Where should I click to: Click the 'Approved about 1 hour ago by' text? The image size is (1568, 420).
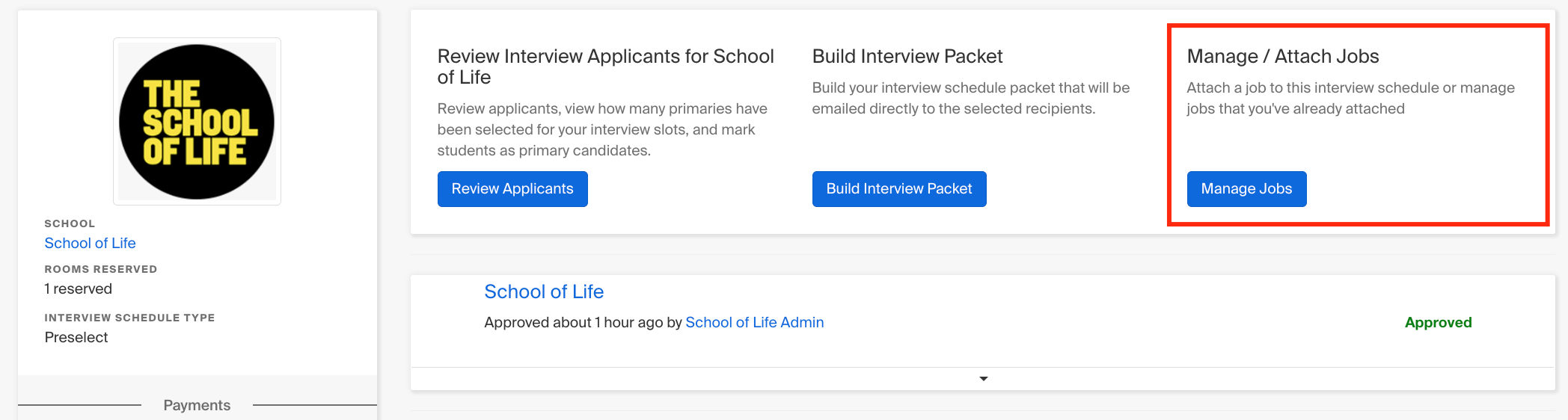click(583, 322)
